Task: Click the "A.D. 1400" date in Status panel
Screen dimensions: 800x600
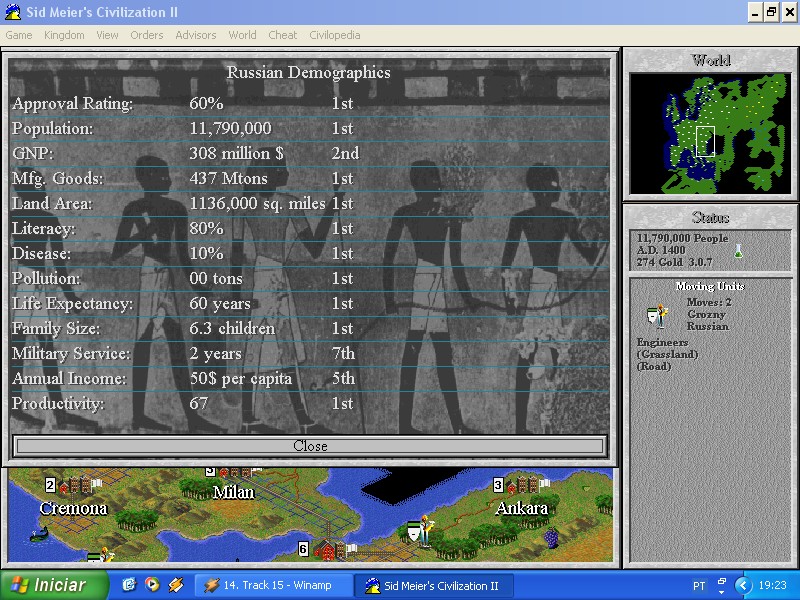Action: [x=661, y=250]
